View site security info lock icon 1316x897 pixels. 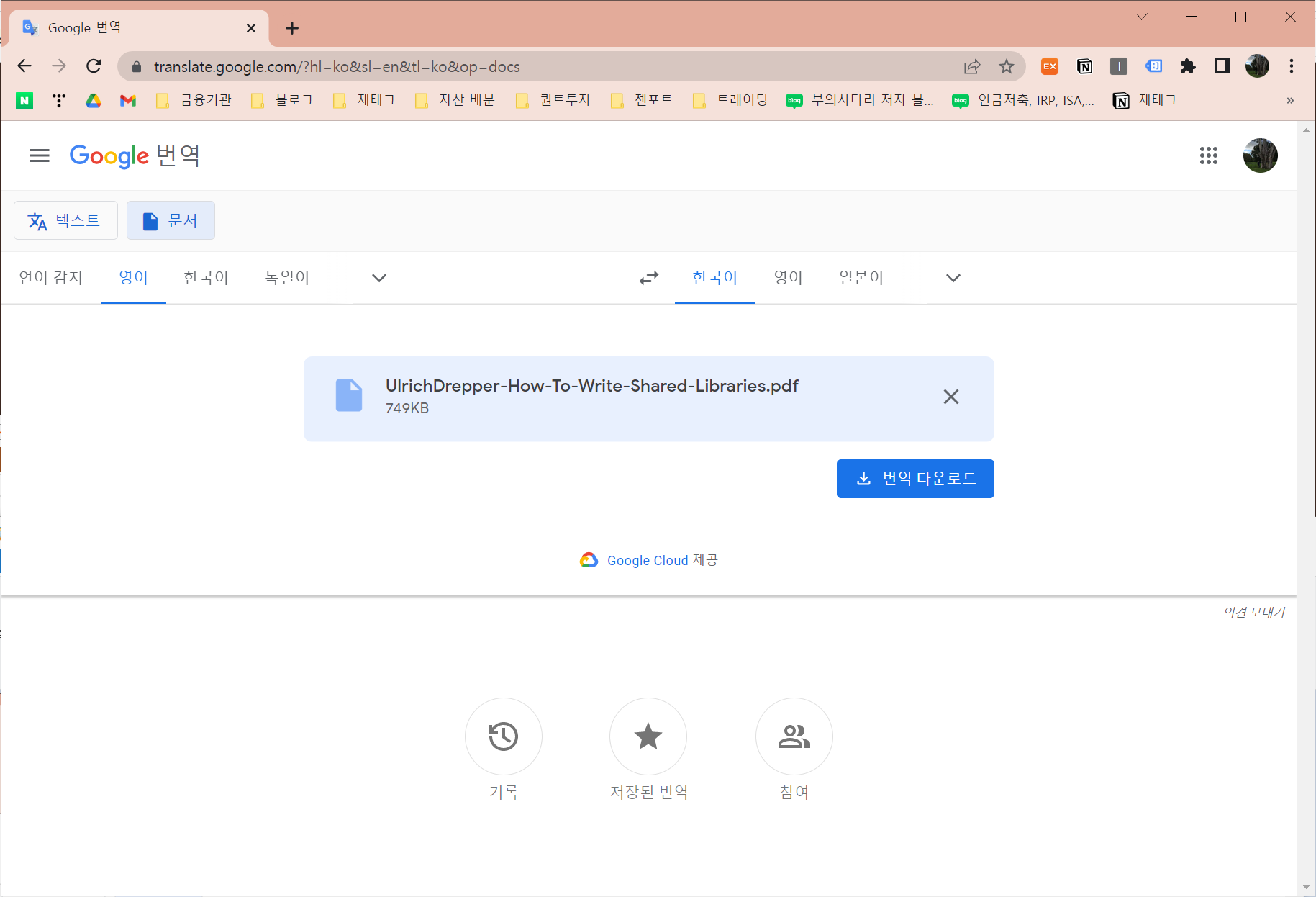(137, 66)
